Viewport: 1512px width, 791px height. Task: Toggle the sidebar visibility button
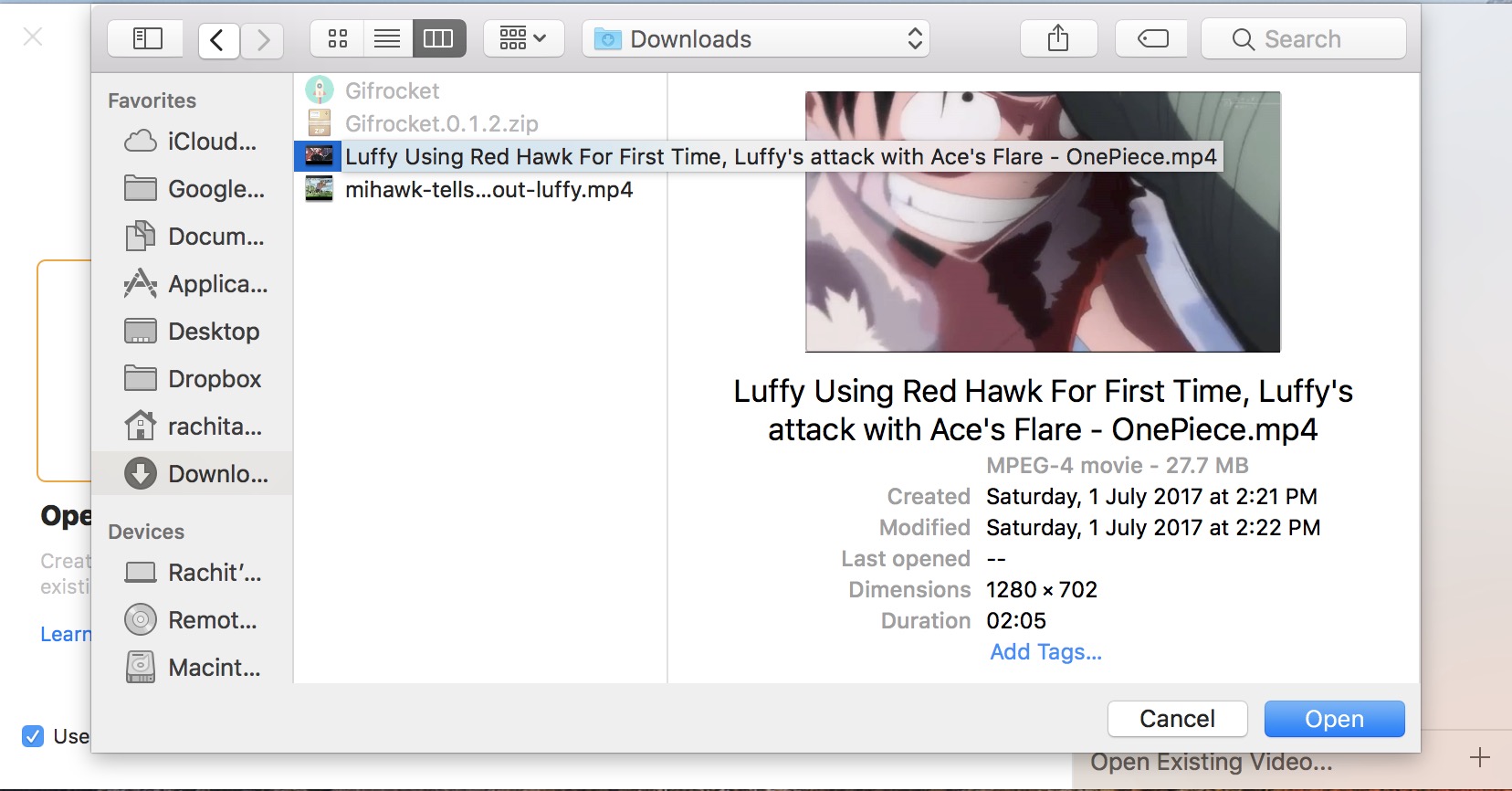tap(147, 38)
